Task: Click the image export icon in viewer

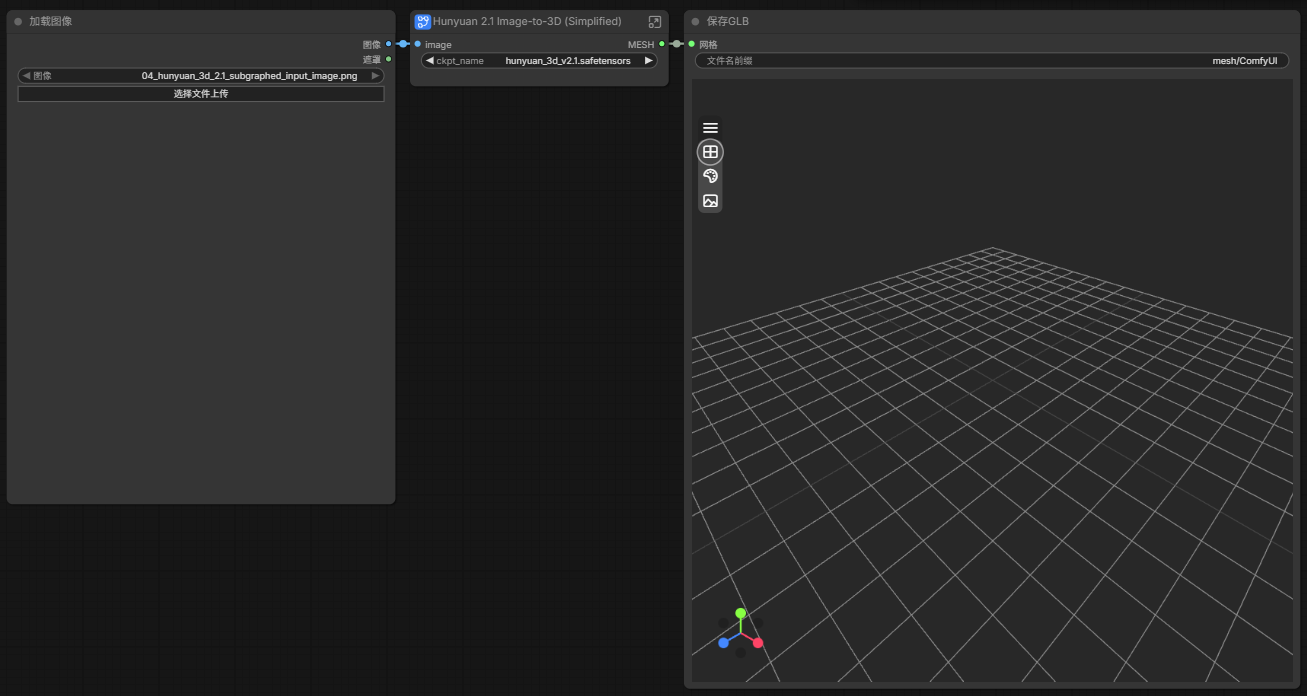Action: click(x=710, y=201)
